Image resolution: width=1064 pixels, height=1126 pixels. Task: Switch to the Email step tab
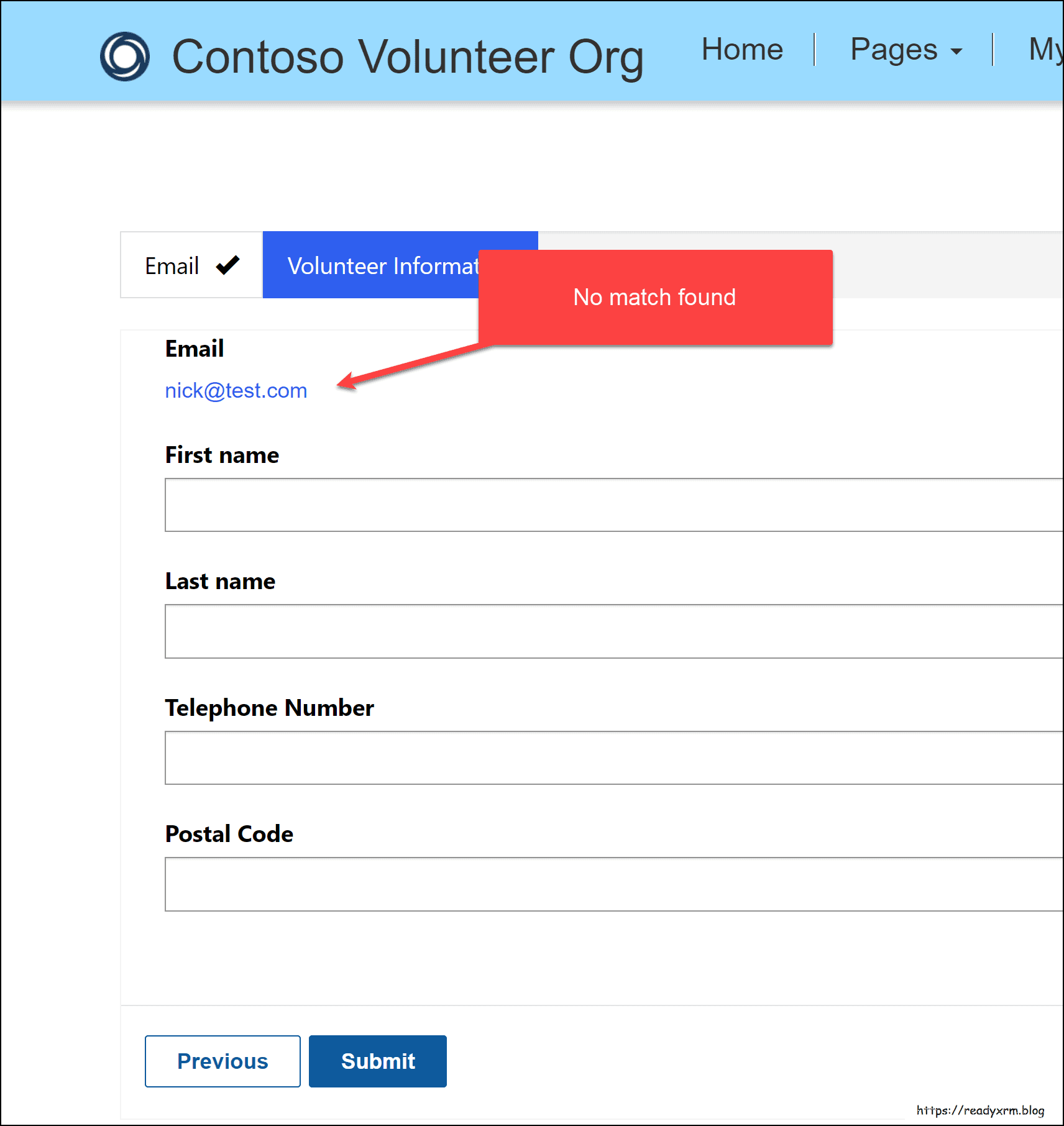pos(172,266)
